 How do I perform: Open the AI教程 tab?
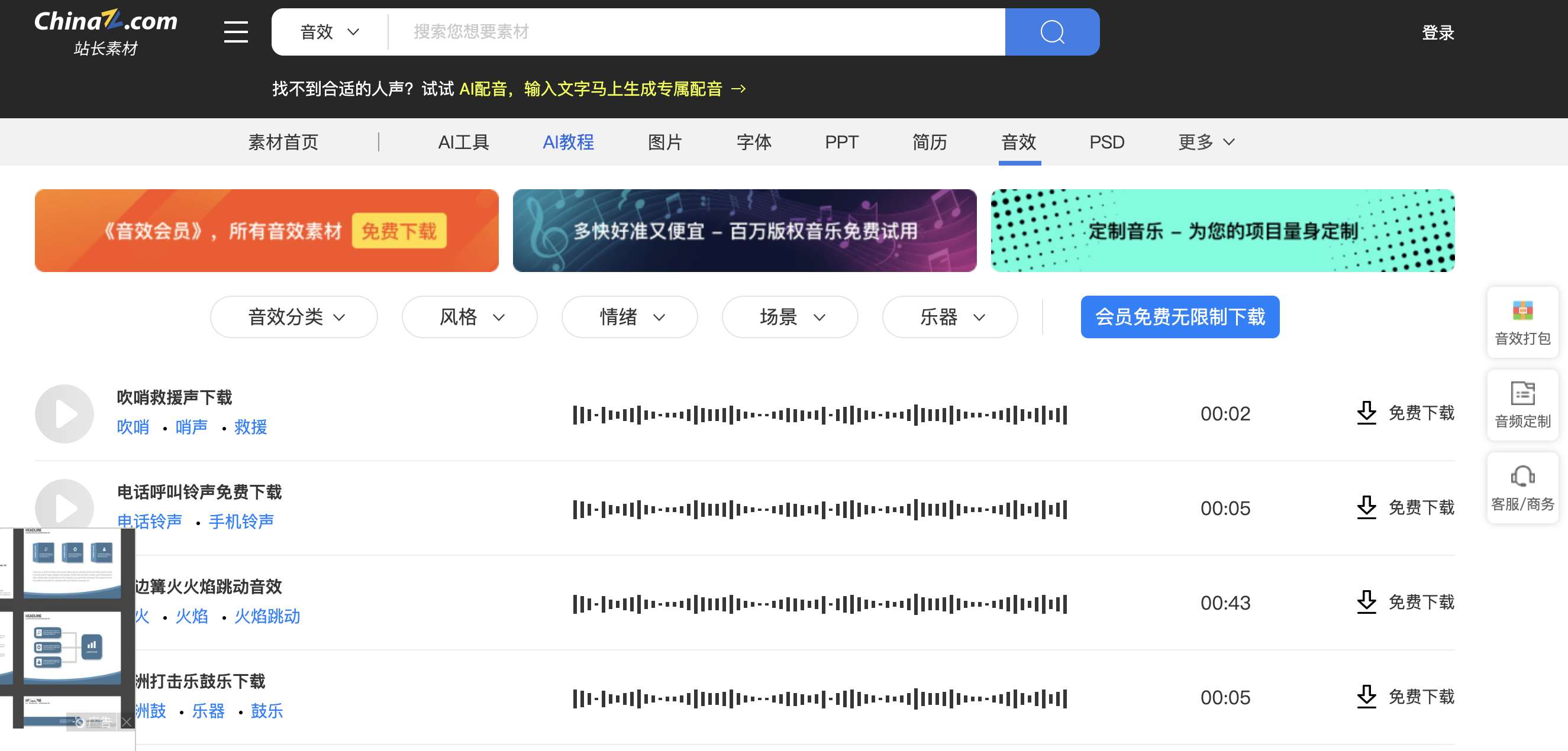click(x=568, y=142)
